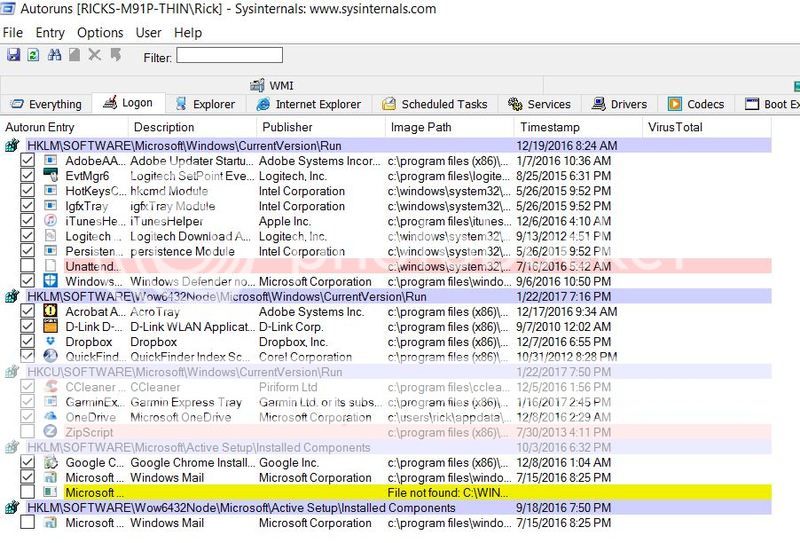
Task: Open the Help menu
Action: [x=188, y=33]
